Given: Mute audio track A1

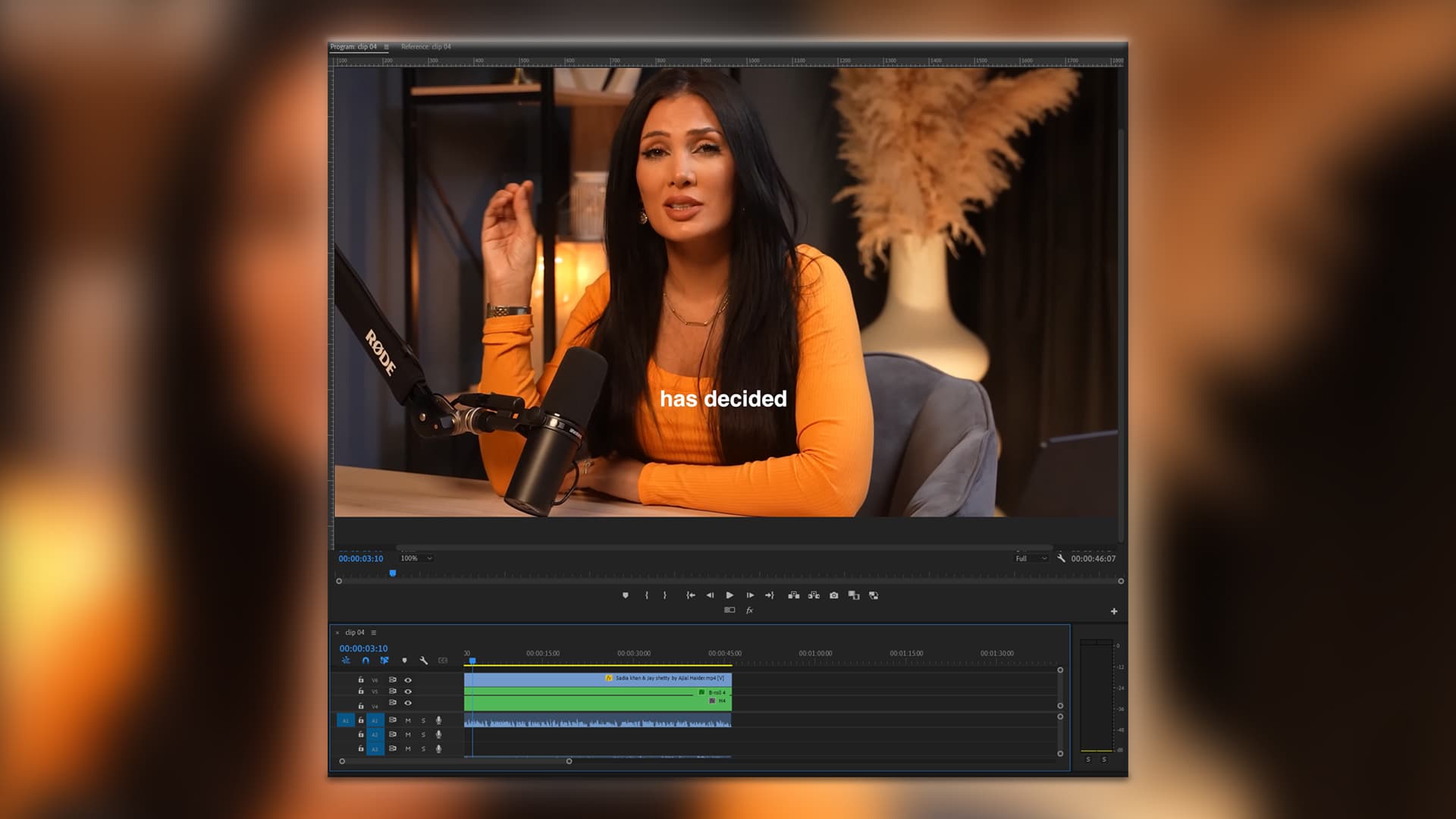Looking at the screenshot, I should [408, 720].
